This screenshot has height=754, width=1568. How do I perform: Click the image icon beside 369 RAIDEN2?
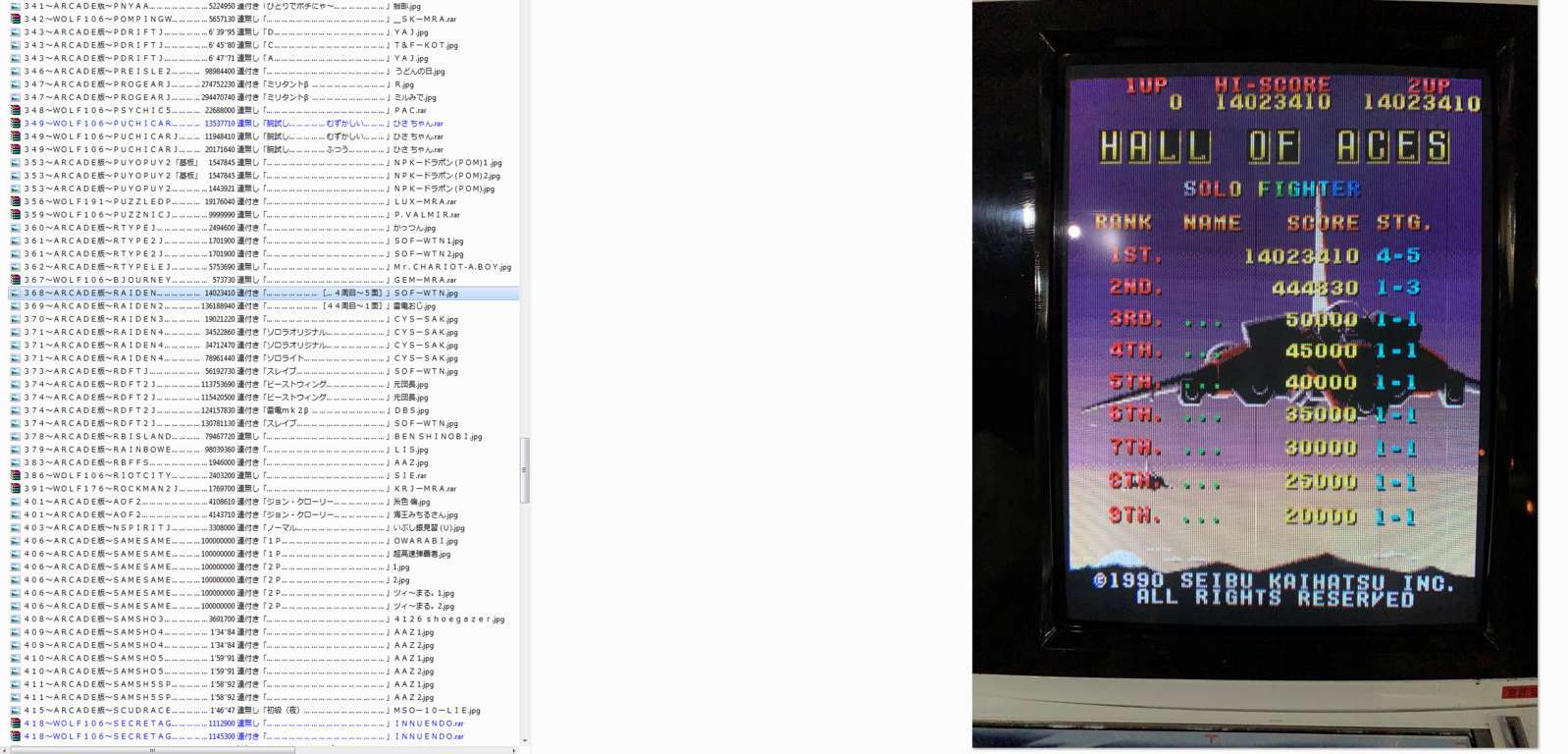(15, 305)
